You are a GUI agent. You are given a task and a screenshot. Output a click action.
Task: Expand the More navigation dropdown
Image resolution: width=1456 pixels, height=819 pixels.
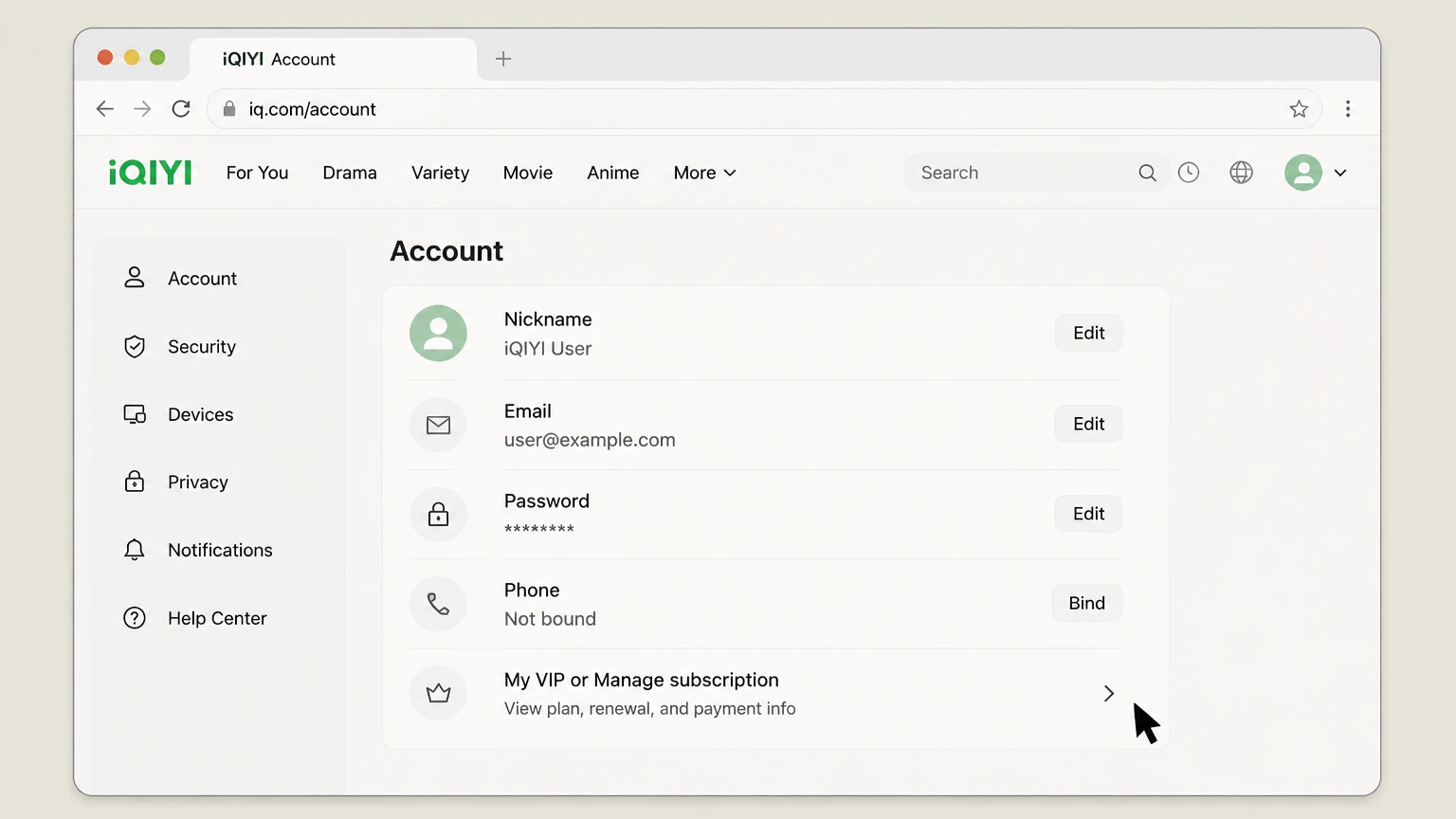point(704,173)
